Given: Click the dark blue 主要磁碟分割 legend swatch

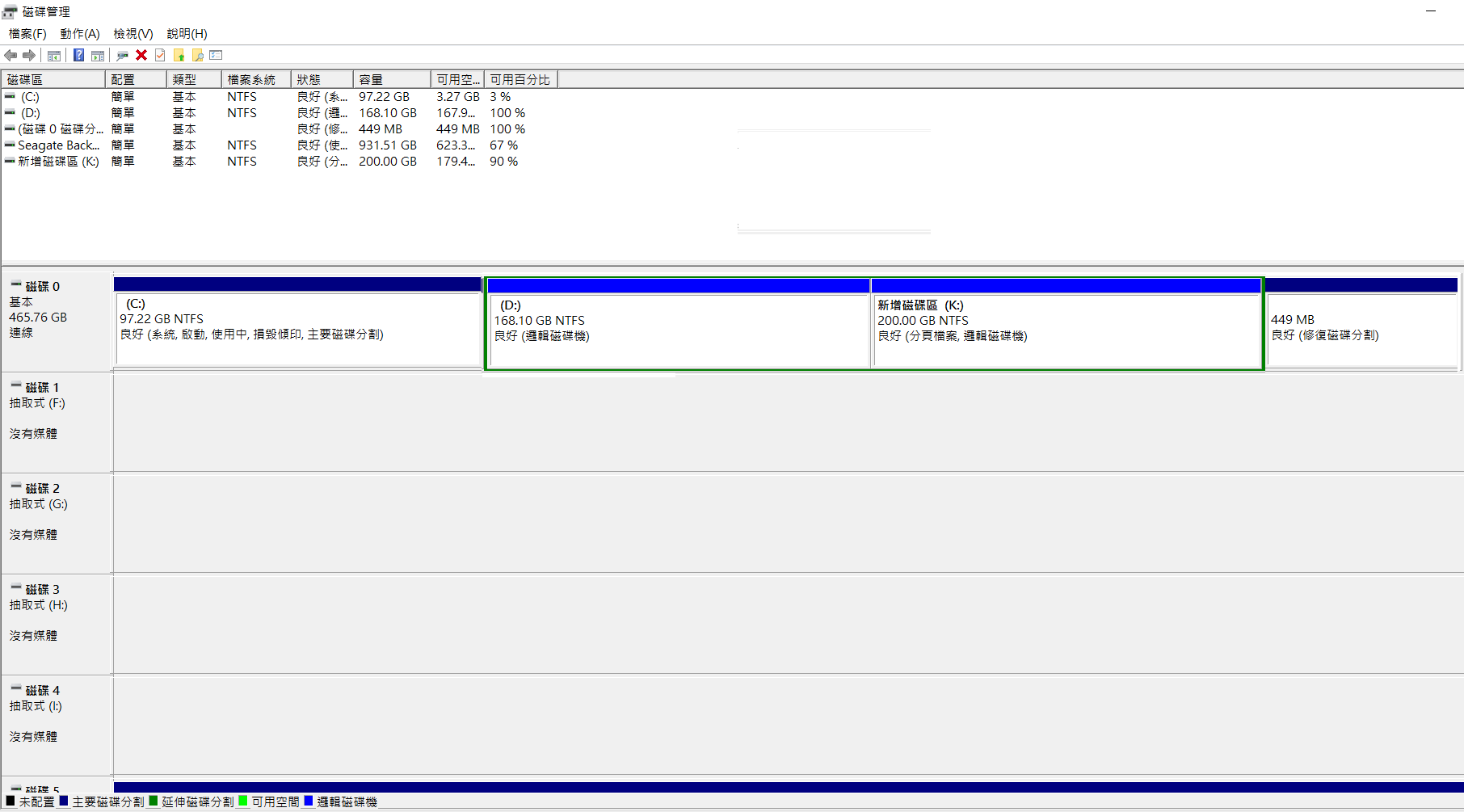Looking at the screenshot, I should click(x=64, y=801).
